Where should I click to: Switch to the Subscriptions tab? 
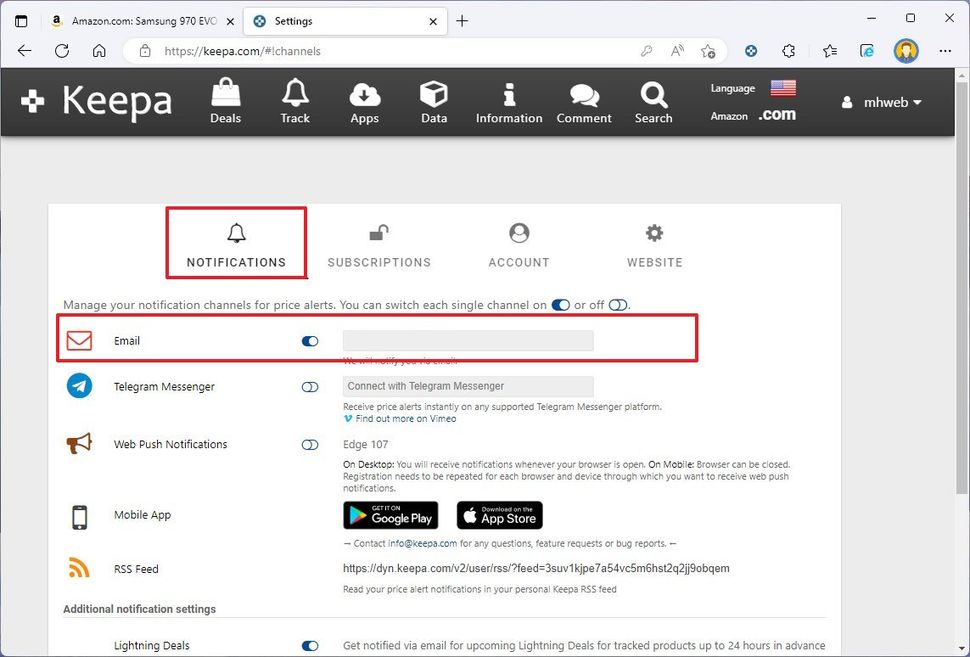click(379, 243)
